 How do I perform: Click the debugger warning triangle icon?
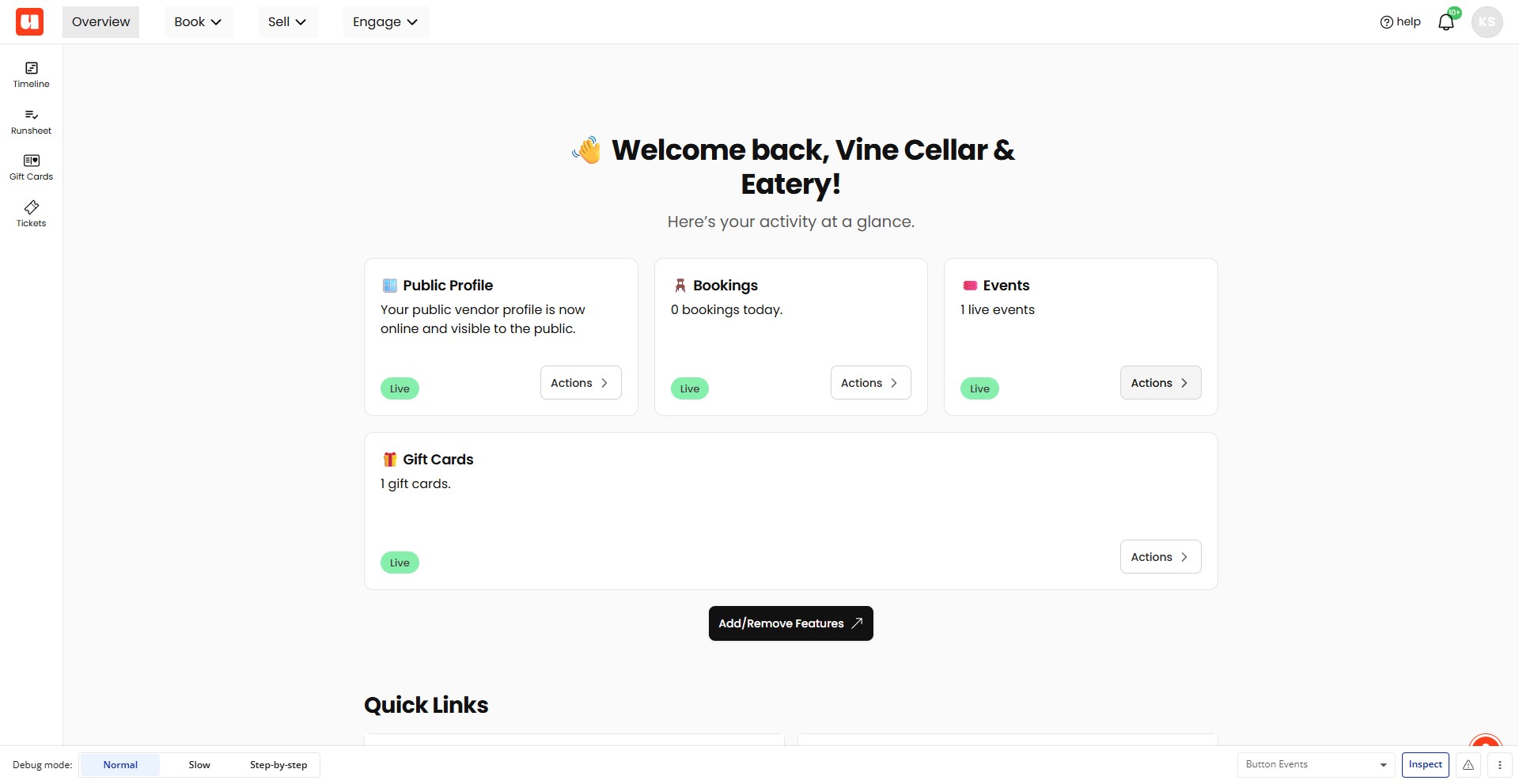[x=1468, y=765]
